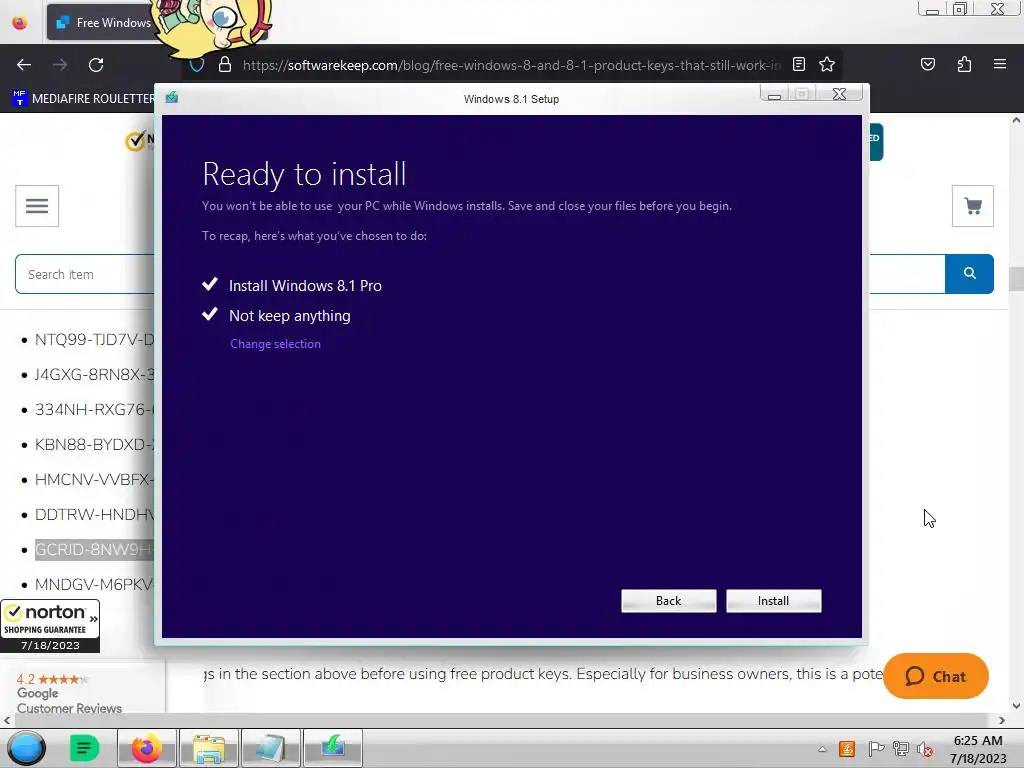Image resolution: width=1024 pixels, height=768 pixels.
Task: Switch to Windows Setup taskbar icon
Action: (x=332, y=748)
